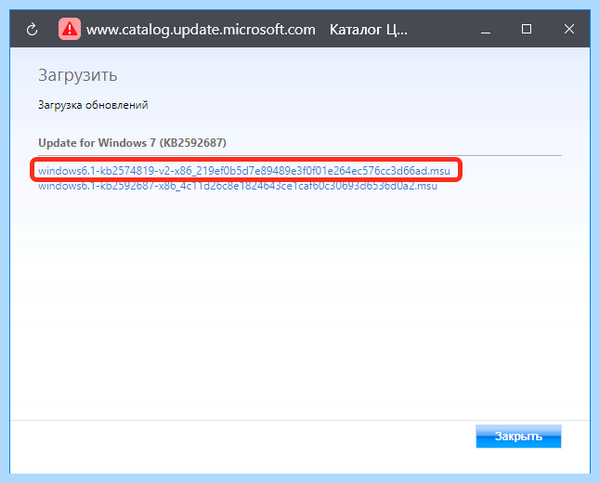The height and width of the screenshot is (483, 600).
Task: Select the www.catalog.update.microsoft.com address text
Action: click(x=201, y=29)
